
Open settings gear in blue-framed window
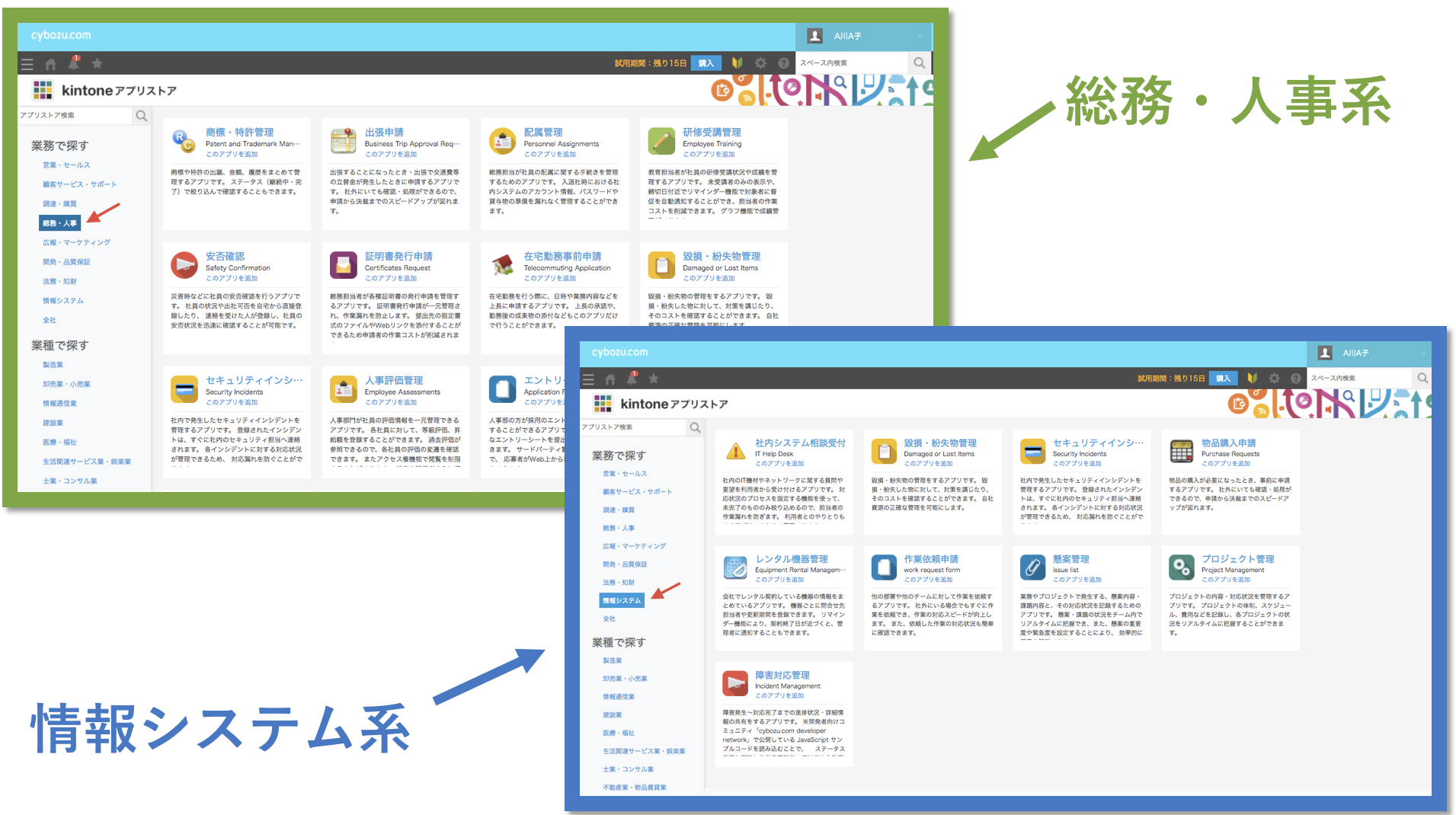pos(1274,379)
